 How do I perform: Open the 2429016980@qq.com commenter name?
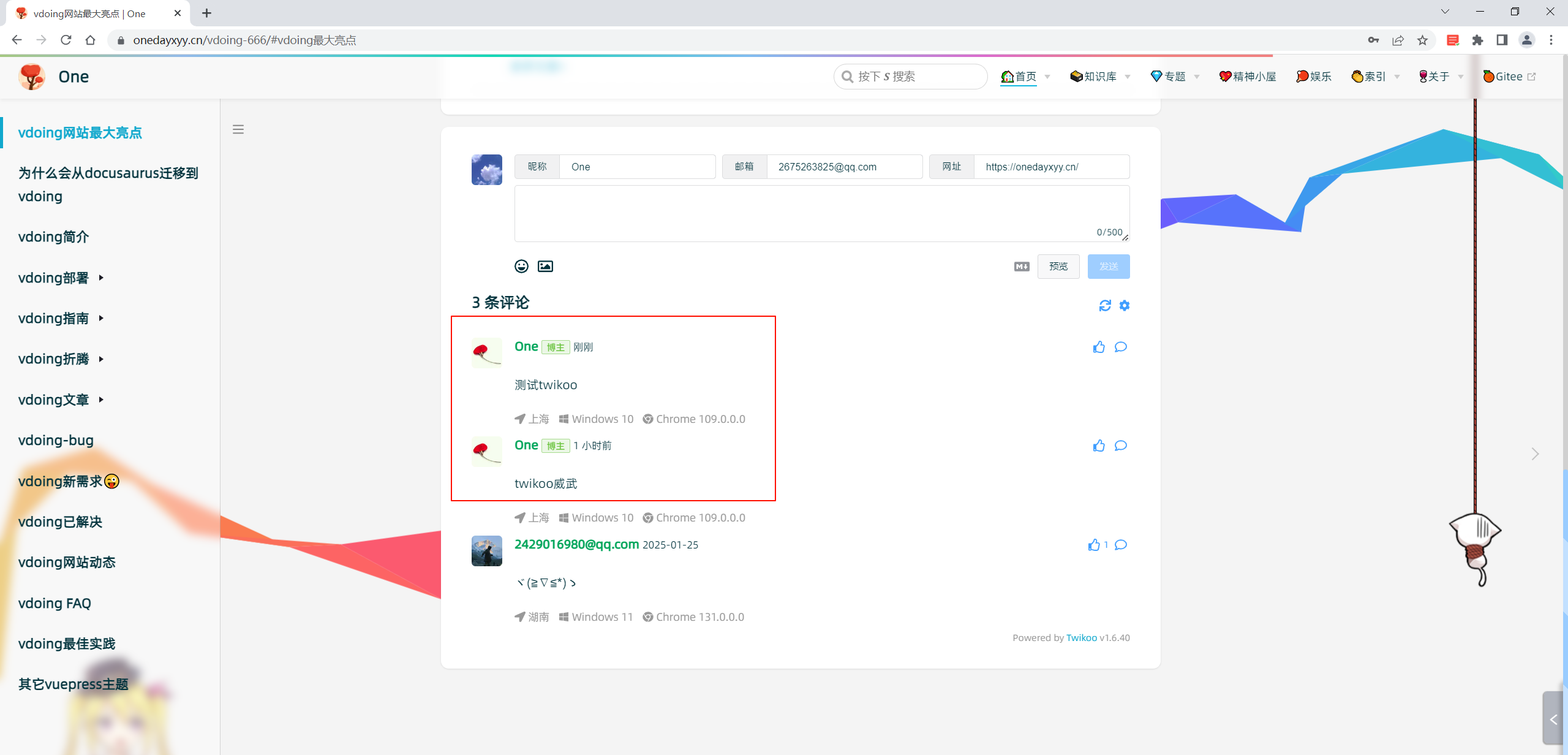[x=576, y=544]
